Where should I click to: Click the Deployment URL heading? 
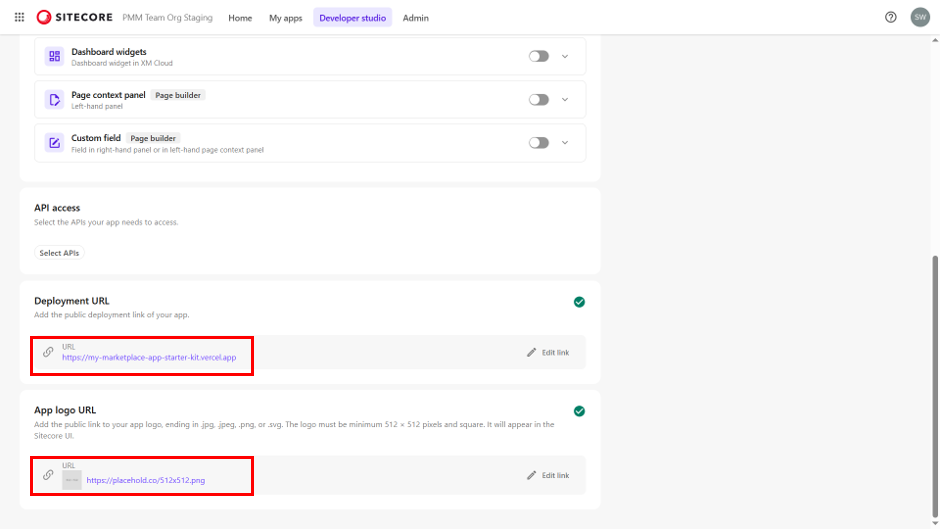point(72,301)
